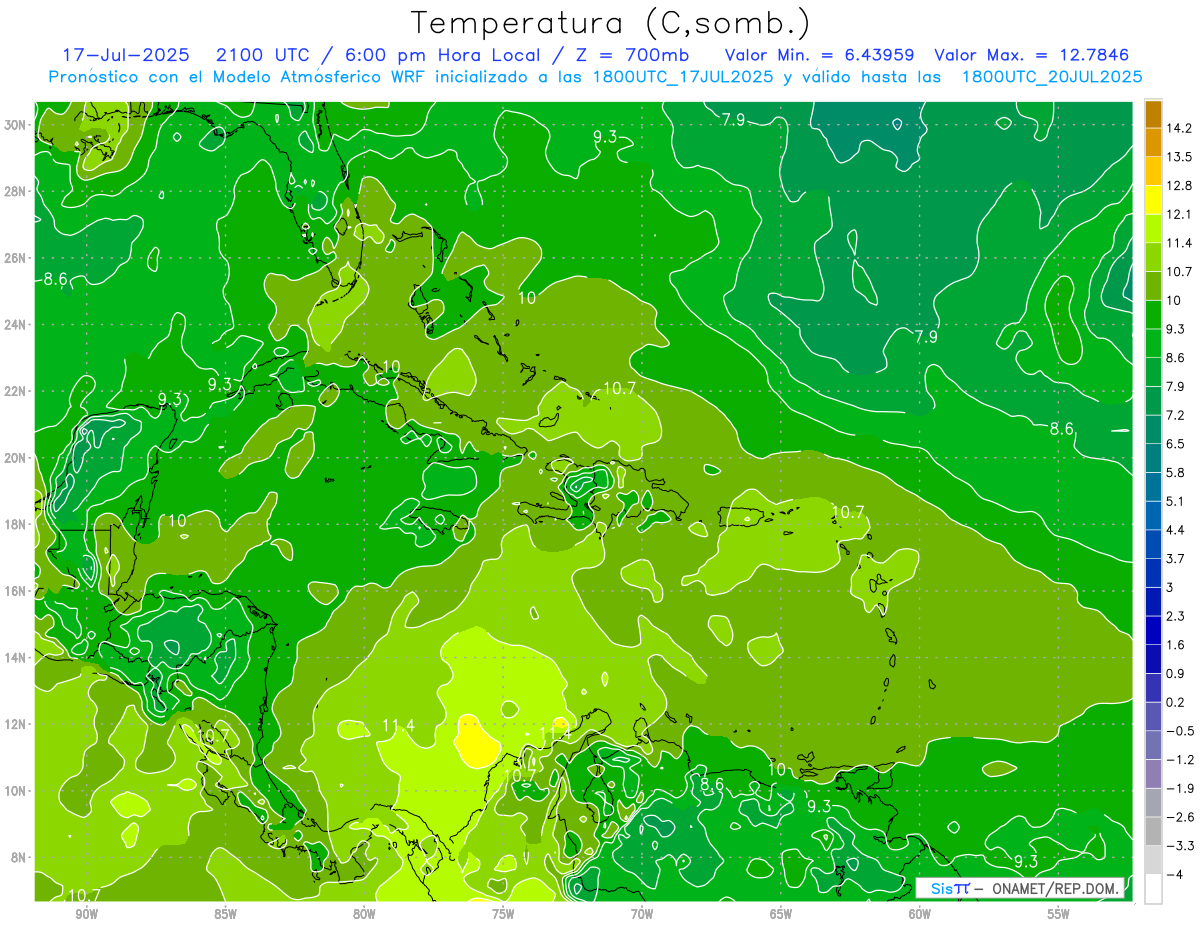Click the 18N latitude axis label
1200x927 pixels.
(x=16, y=524)
